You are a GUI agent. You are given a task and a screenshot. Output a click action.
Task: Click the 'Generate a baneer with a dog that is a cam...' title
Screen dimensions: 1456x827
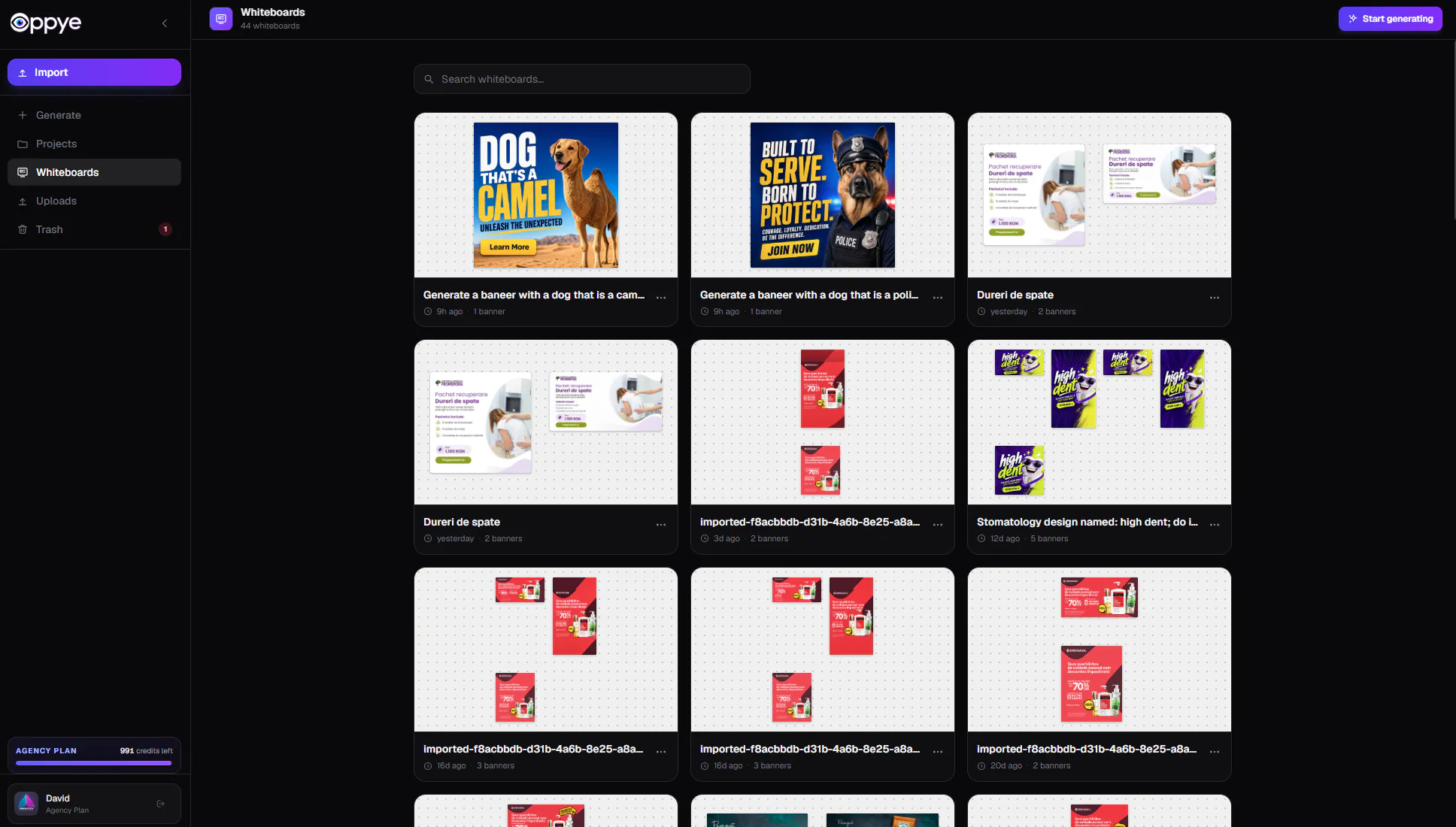pos(534,295)
